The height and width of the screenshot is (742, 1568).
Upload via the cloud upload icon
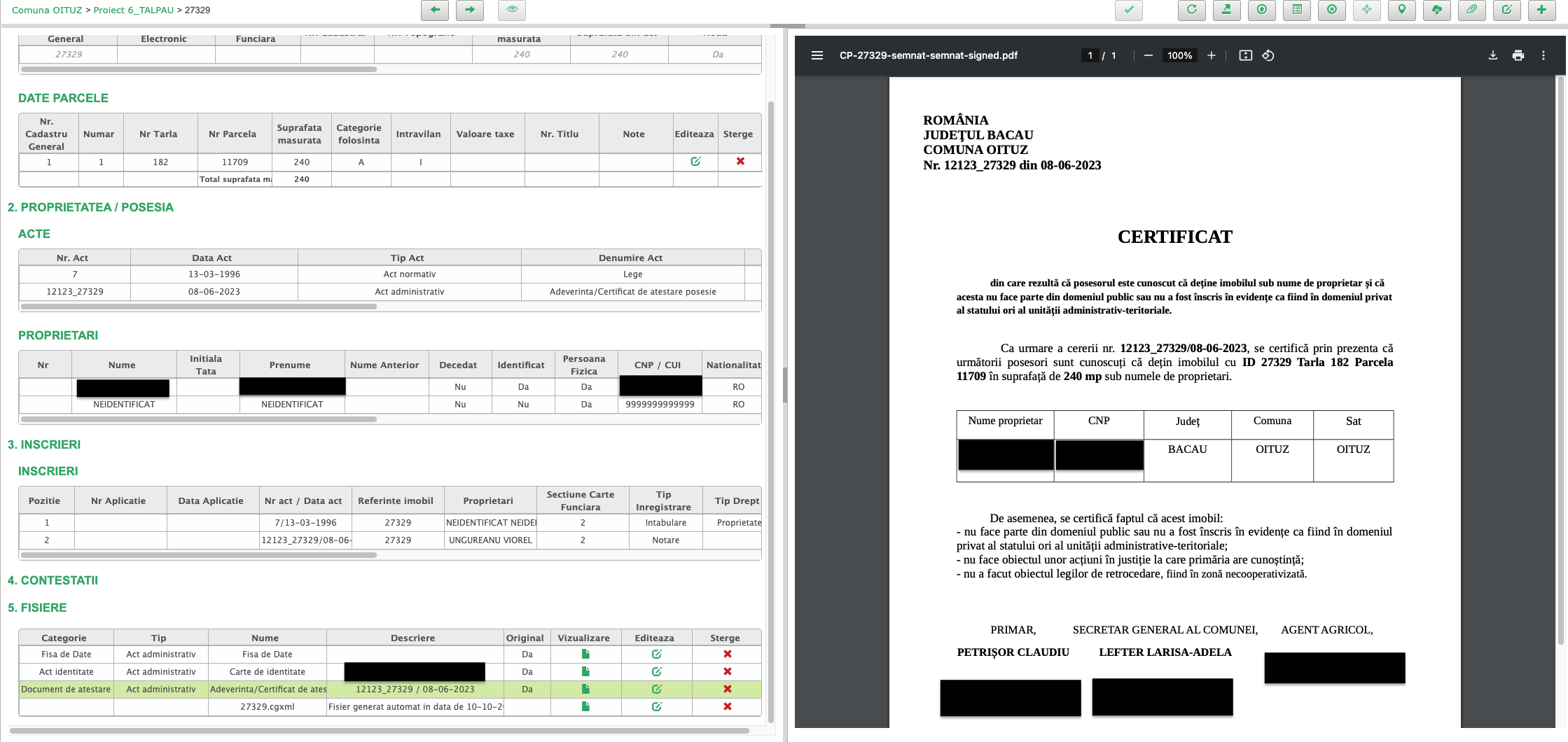pyautogui.click(x=1436, y=10)
